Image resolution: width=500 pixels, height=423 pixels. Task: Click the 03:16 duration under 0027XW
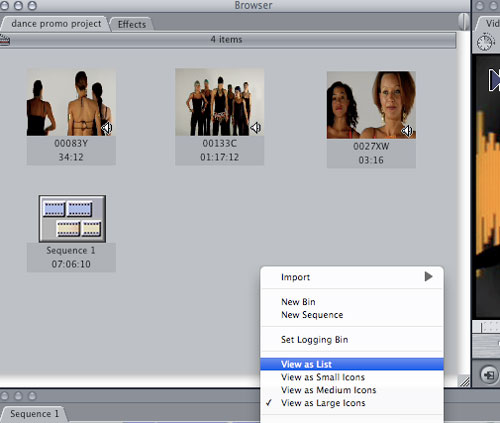pyautogui.click(x=371, y=160)
